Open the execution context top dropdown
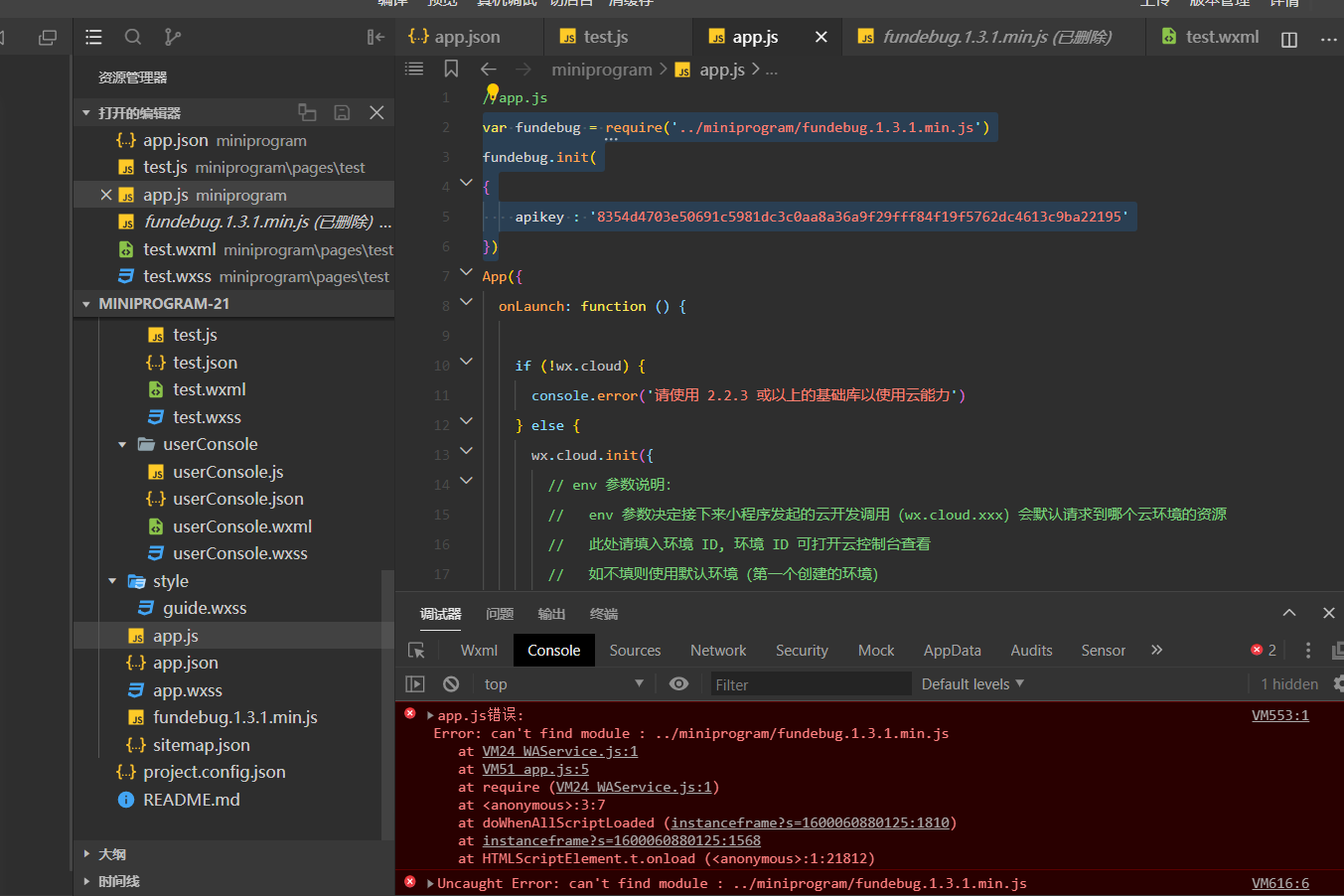Viewport: 1344px width, 896px height. click(x=563, y=683)
